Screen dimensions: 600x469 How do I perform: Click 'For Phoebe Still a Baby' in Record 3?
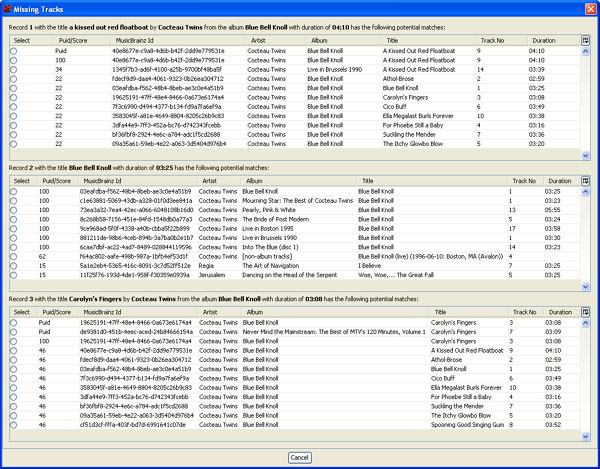tap(461, 397)
